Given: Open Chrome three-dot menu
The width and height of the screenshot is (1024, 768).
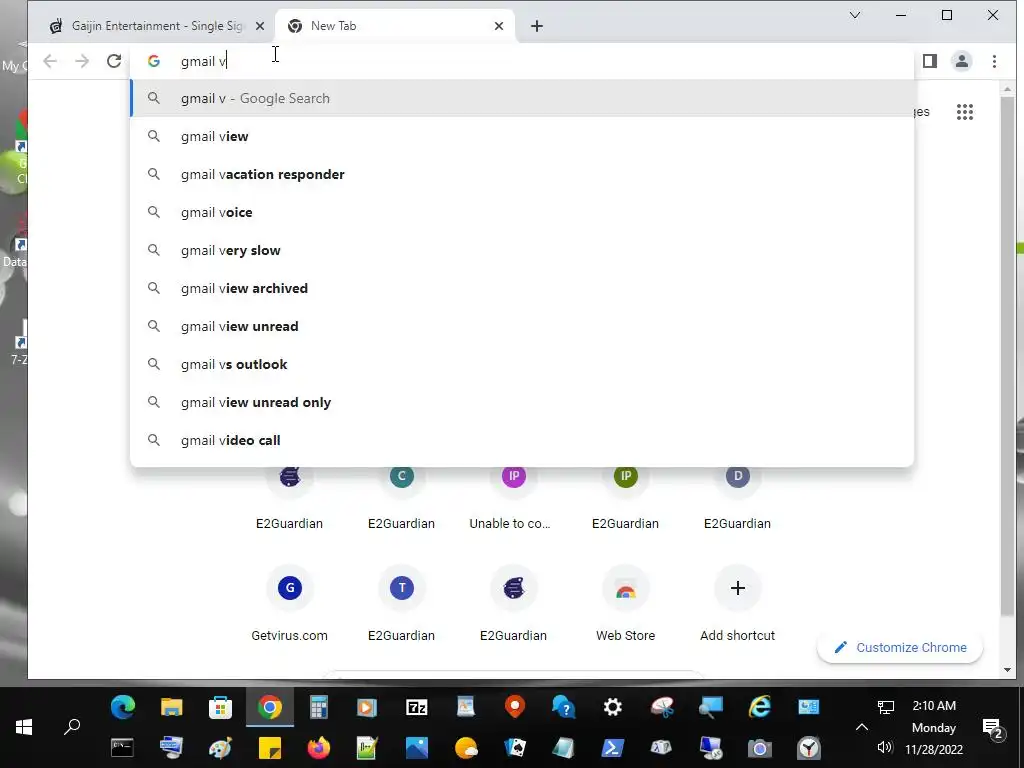Looking at the screenshot, I should [x=995, y=61].
